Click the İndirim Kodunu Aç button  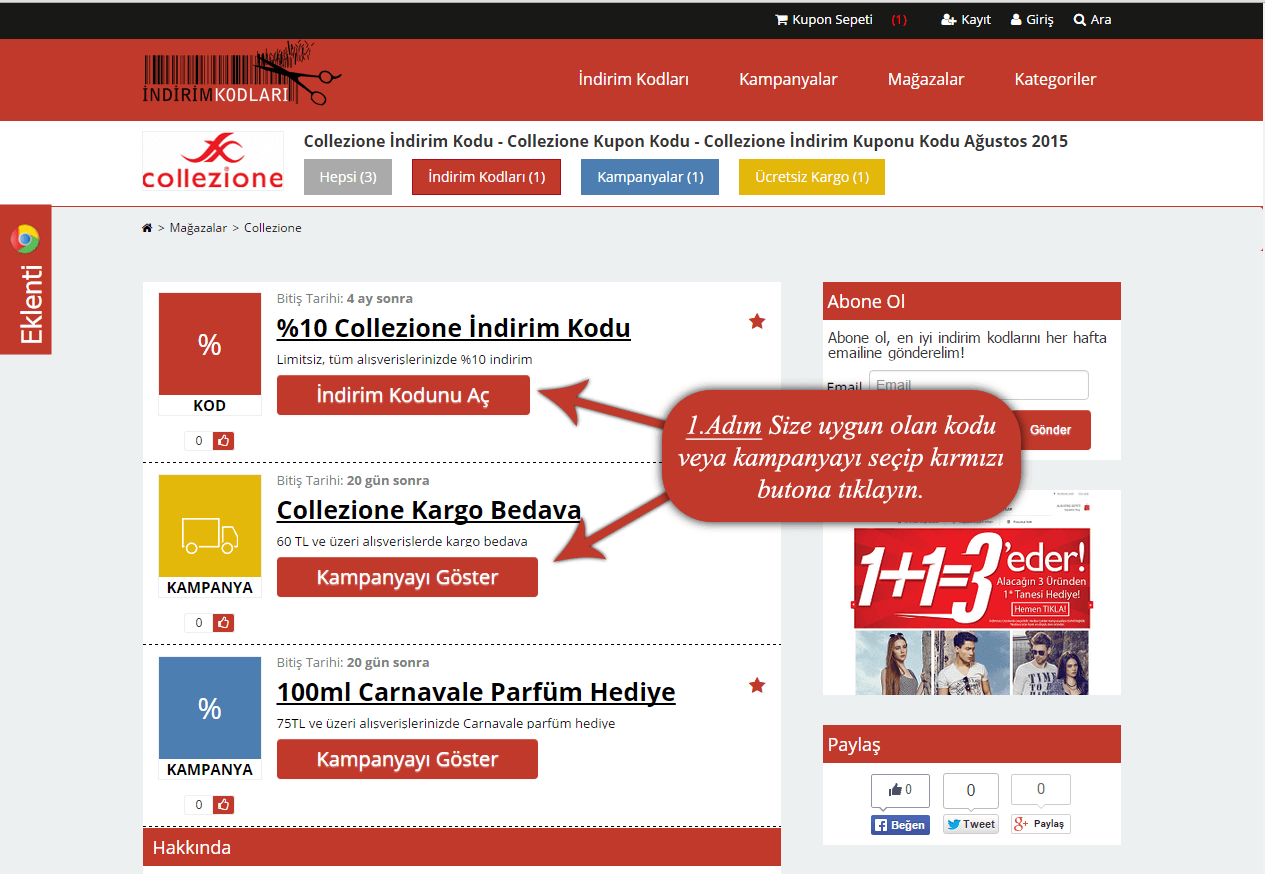[x=403, y=395]
